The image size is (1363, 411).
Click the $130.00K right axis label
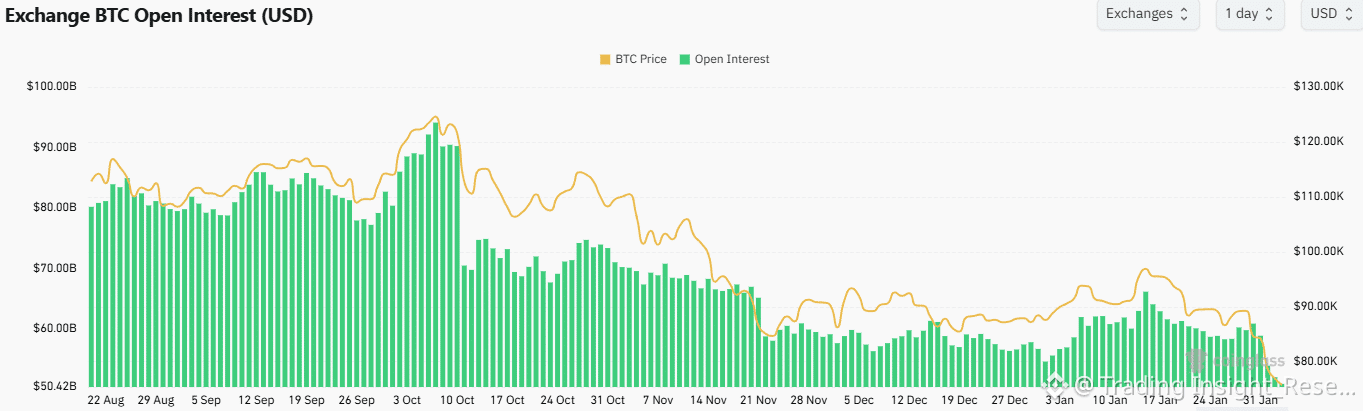coord(1317,87)
